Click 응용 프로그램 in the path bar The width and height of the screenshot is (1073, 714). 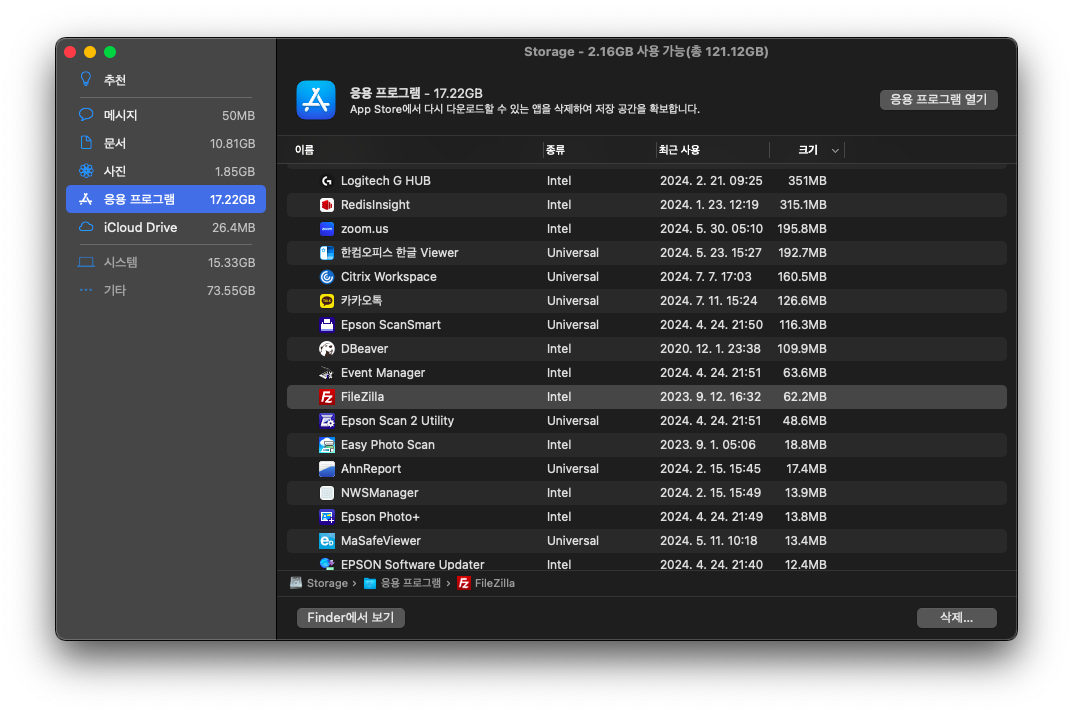[411, 583]
